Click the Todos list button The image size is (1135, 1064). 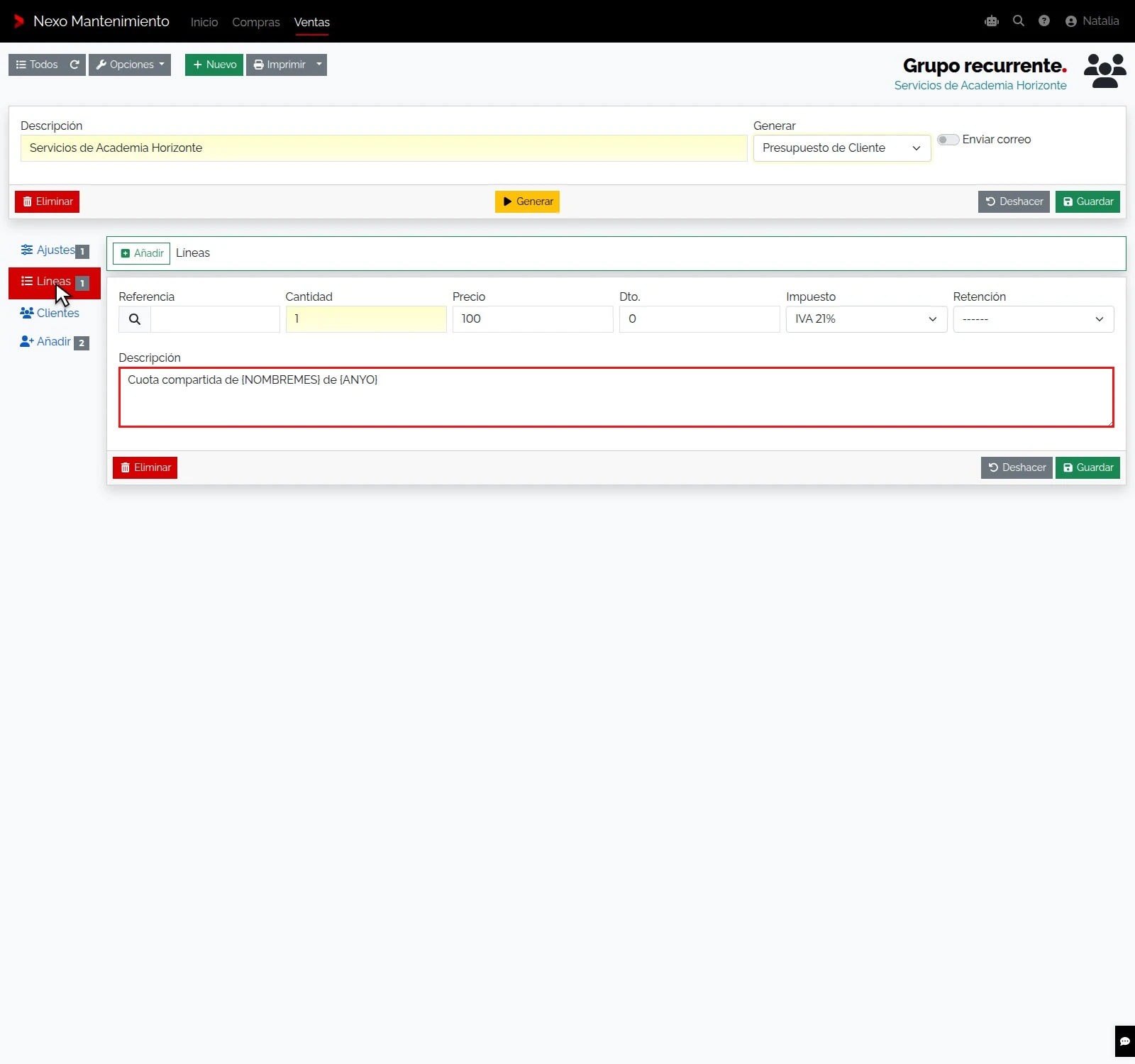37,65
